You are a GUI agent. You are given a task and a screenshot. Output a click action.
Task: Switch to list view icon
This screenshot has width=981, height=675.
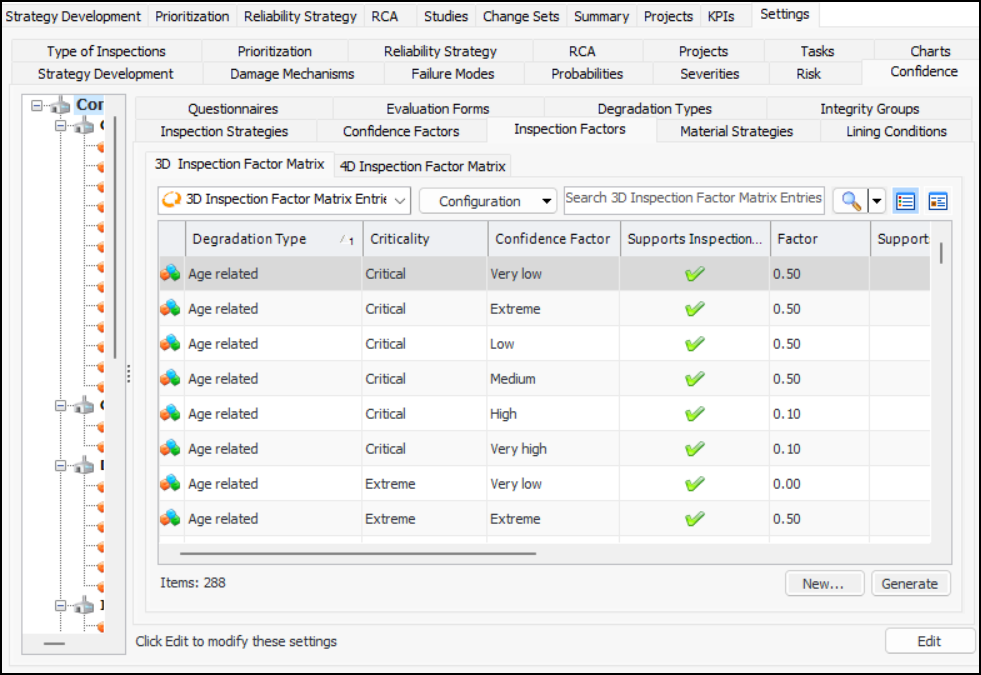tap(906, 201)
